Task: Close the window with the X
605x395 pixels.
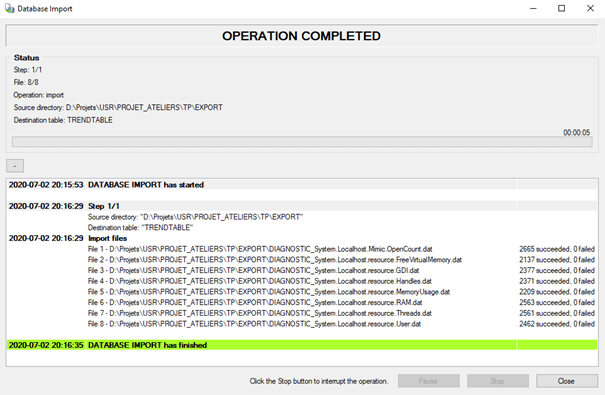Action: [590, 8]
